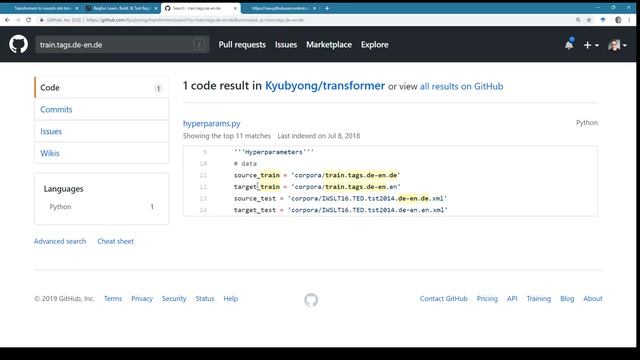Jump to line 11 of hyperparams.py
The width and height of the screenshot is (640, 360).
click(203, 175)
